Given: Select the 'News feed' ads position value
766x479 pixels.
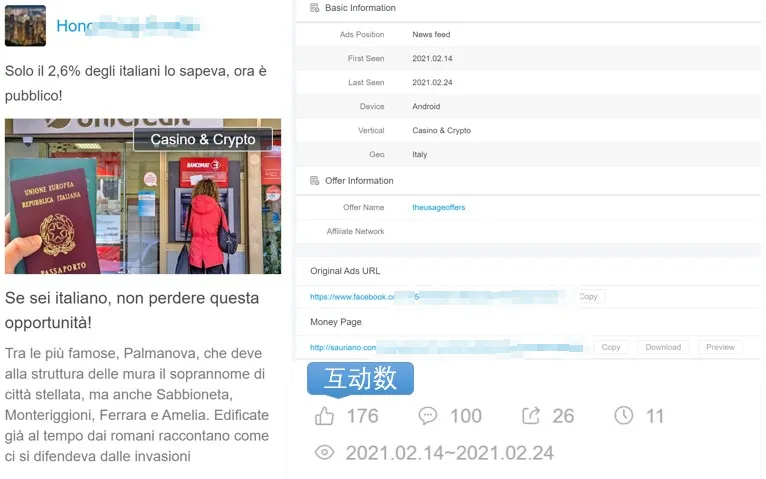Looking at the screenshot, I should [431, 34].
